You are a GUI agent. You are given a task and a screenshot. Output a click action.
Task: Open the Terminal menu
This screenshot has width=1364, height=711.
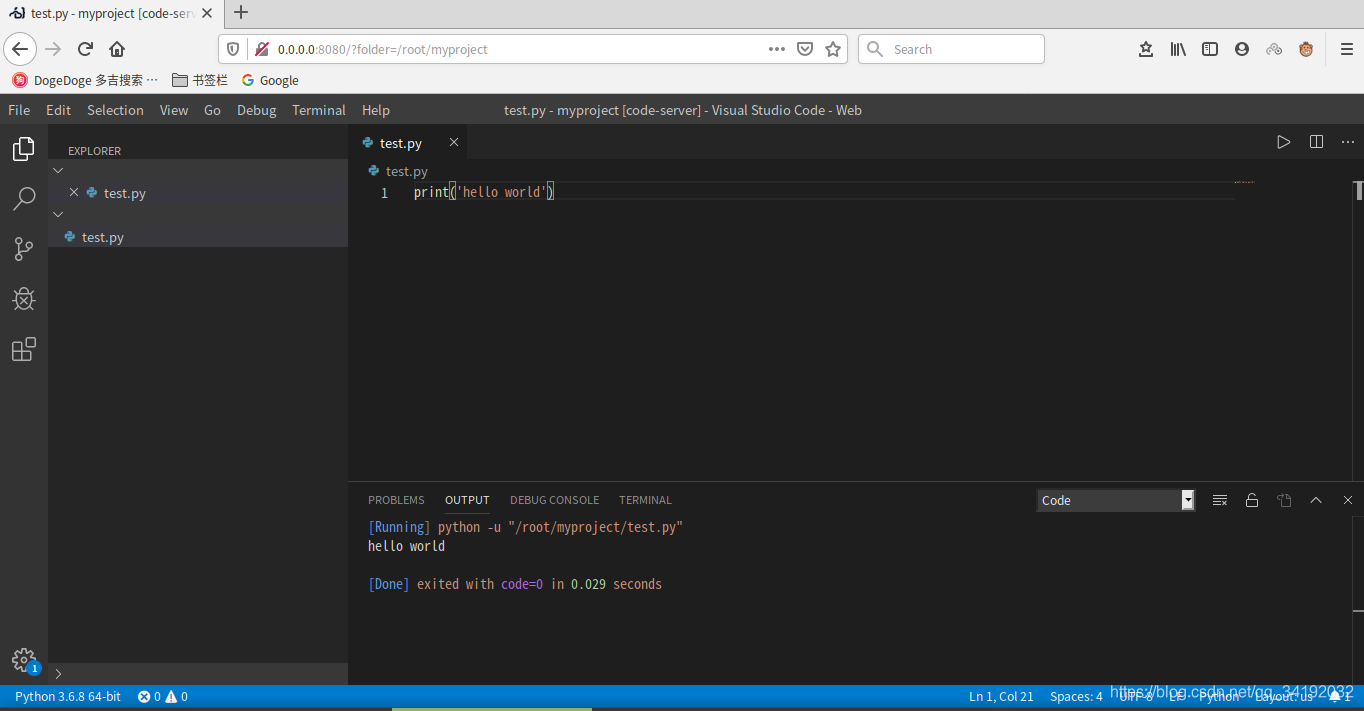tap(319, 110)
